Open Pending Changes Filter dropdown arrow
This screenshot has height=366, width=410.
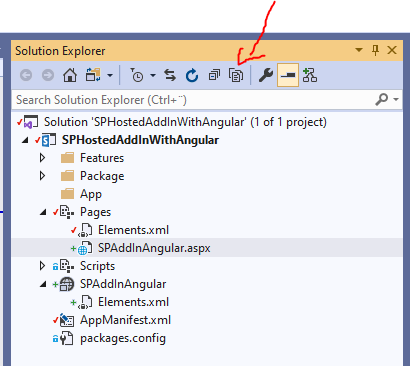point(153,76)
